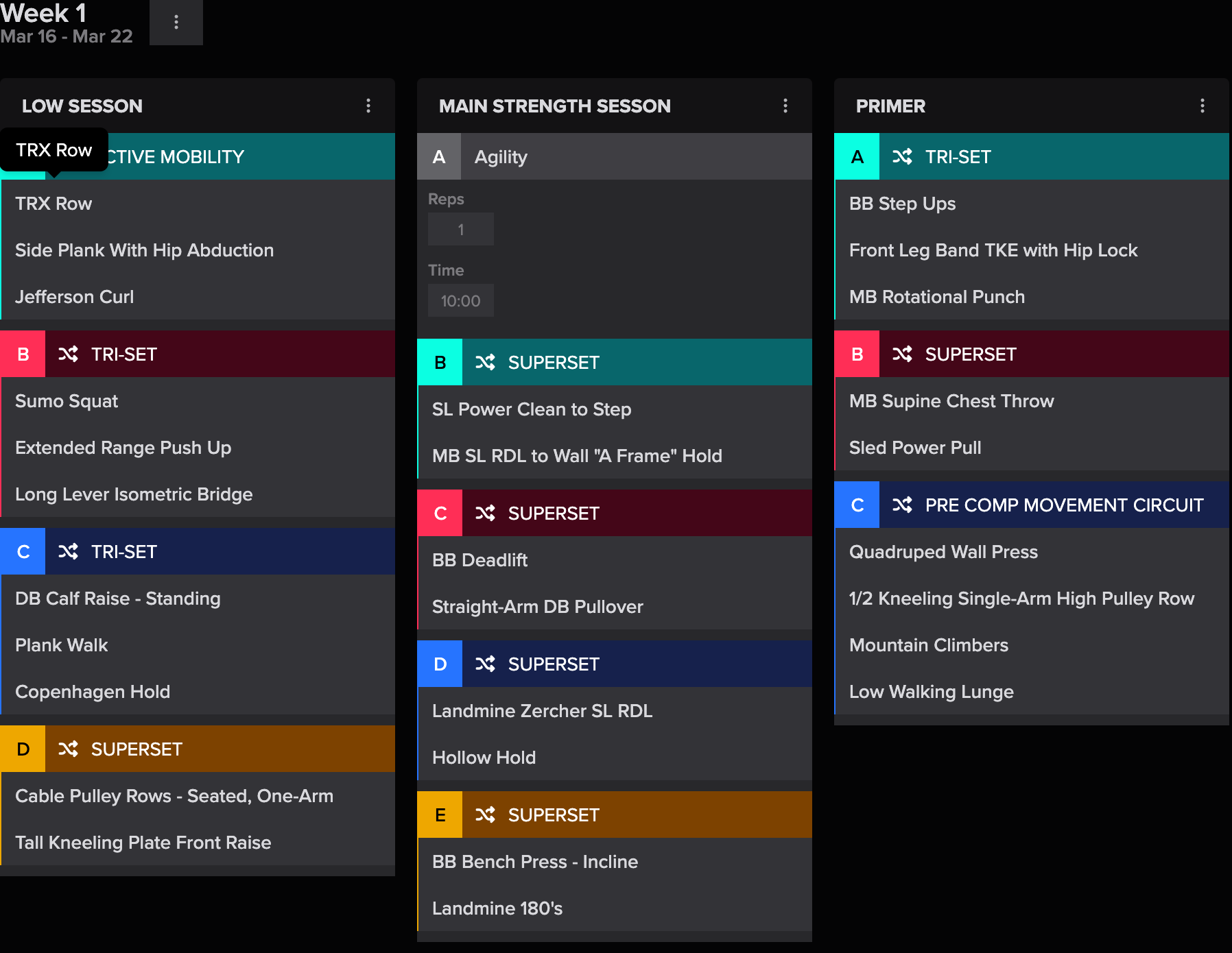Open DB Calf Raise - Standing exercise
The image size is (1232, 953).
(x=198, y=598)
